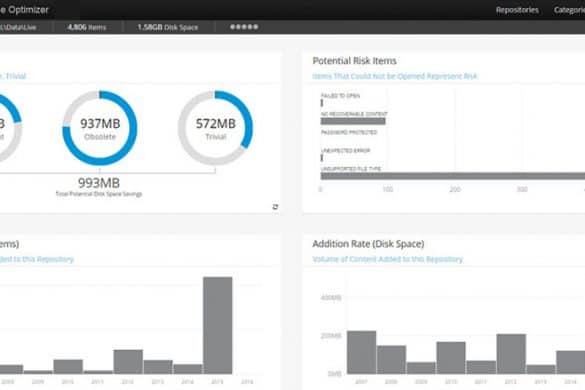The height and width of the screenshot is (390, 585).
Task: Click the 2009 bar in Disk Space chart
Action: coord(421,368)
